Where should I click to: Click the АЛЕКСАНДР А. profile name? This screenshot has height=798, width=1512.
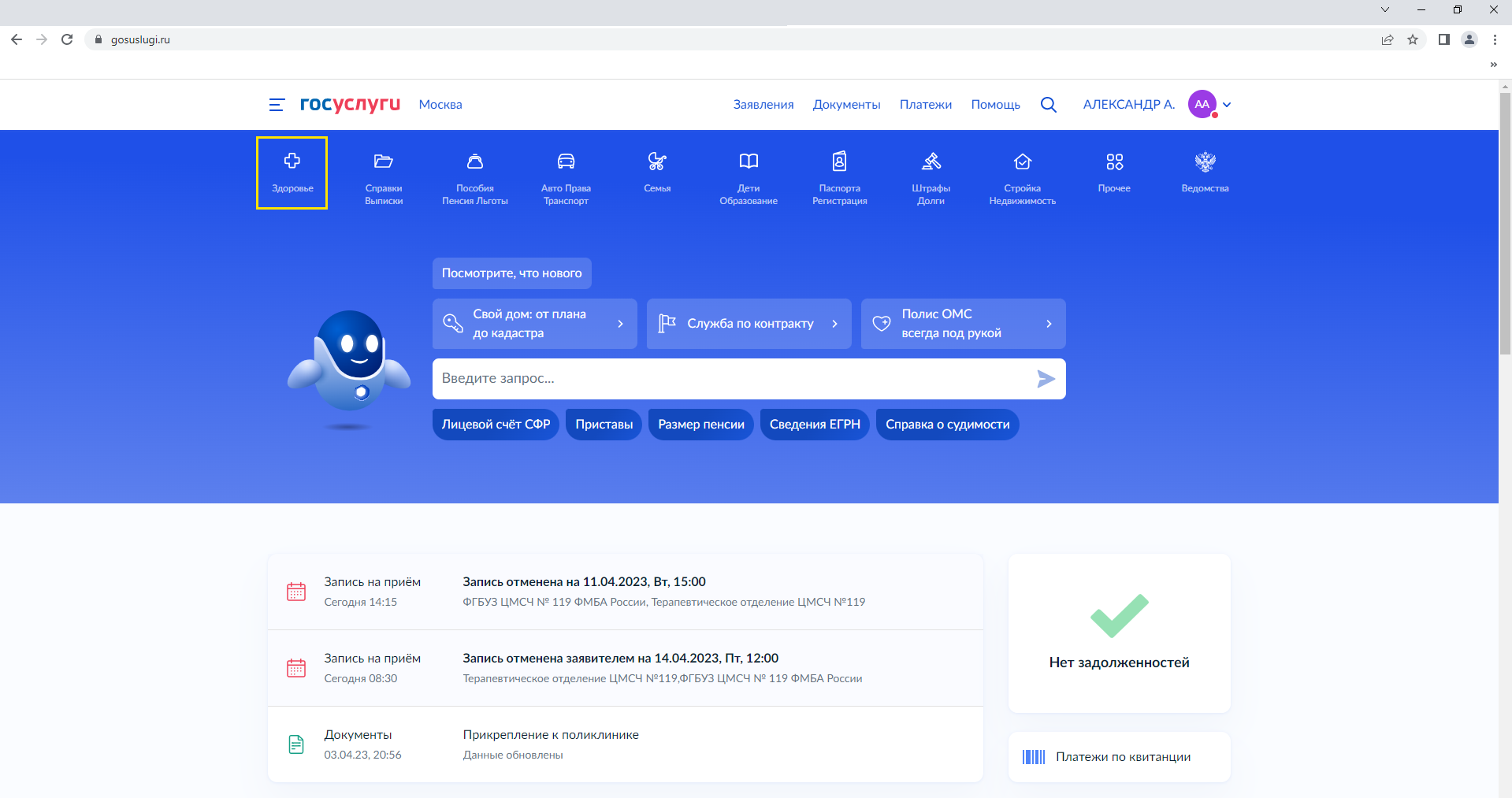click(x=1129, y=105)
